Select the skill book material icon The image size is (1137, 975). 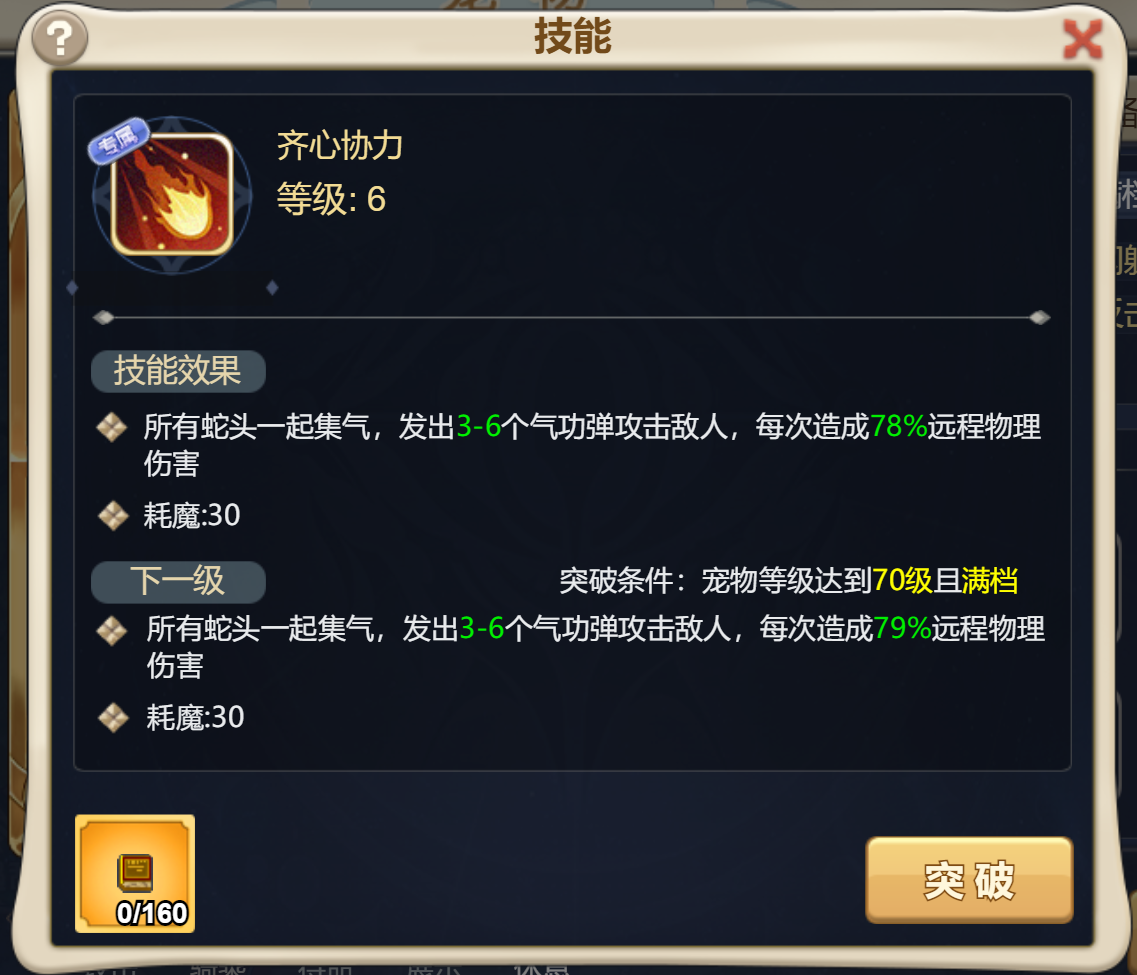(x=135, y=874)
